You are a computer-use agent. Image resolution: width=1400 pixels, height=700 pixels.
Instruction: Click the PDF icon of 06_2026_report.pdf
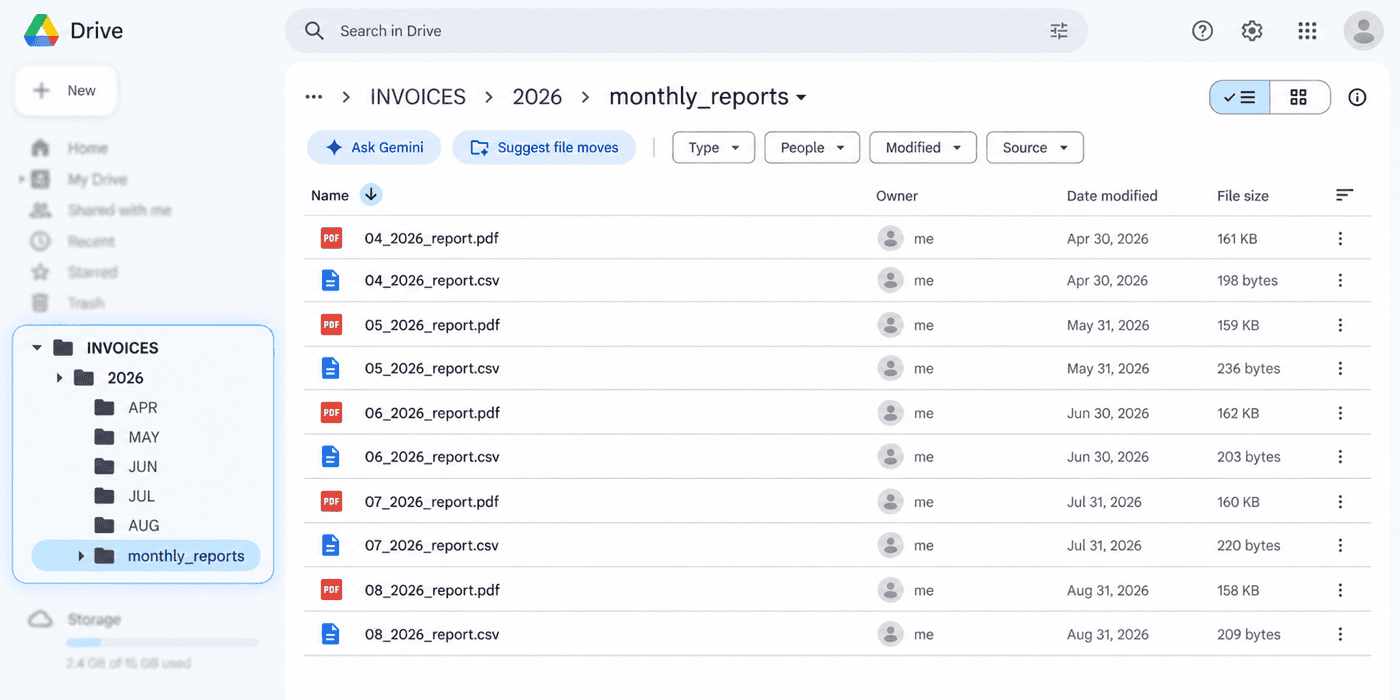[331, 412]
